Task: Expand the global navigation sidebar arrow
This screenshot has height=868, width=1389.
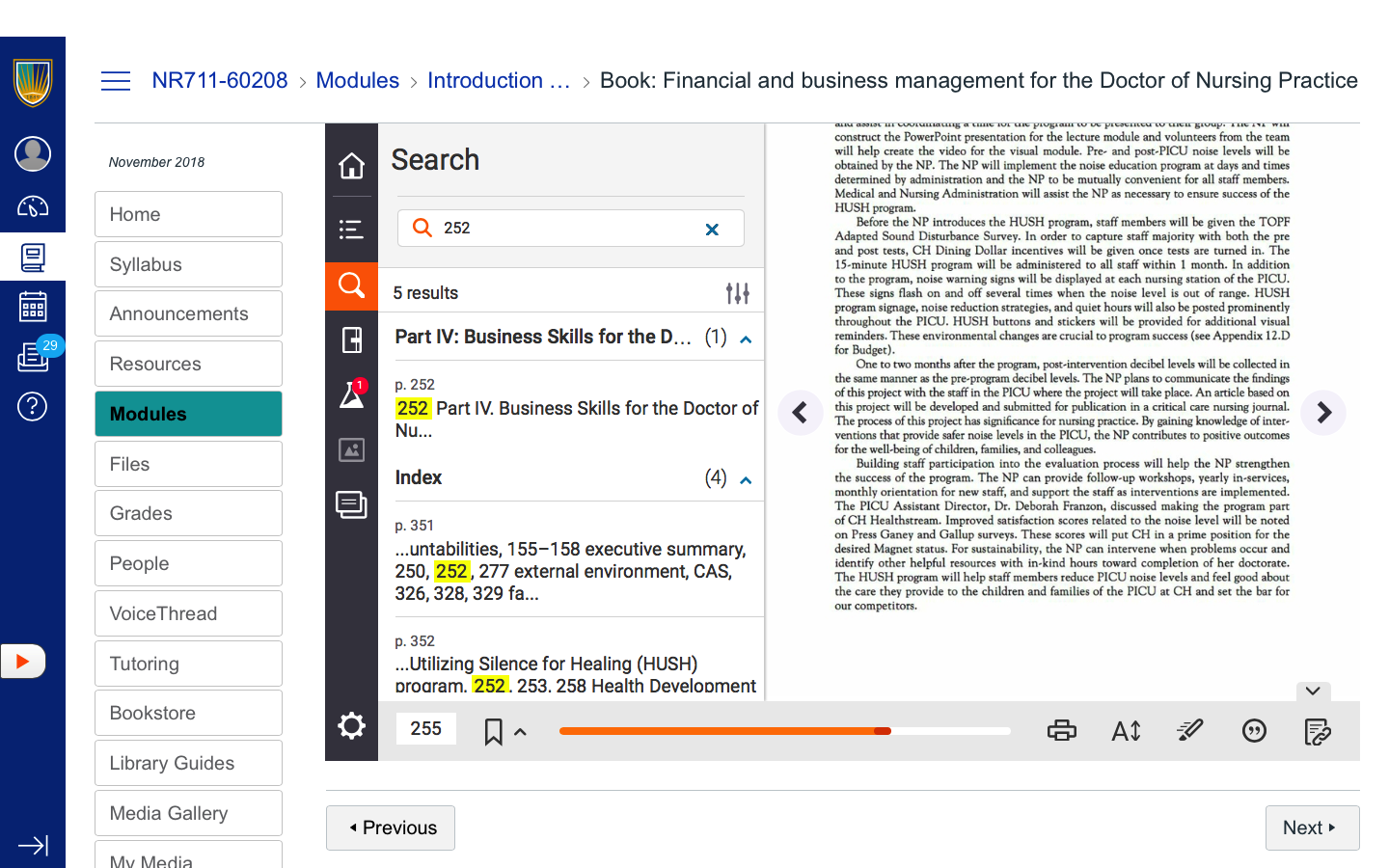Action: click(x=33, y=846)
